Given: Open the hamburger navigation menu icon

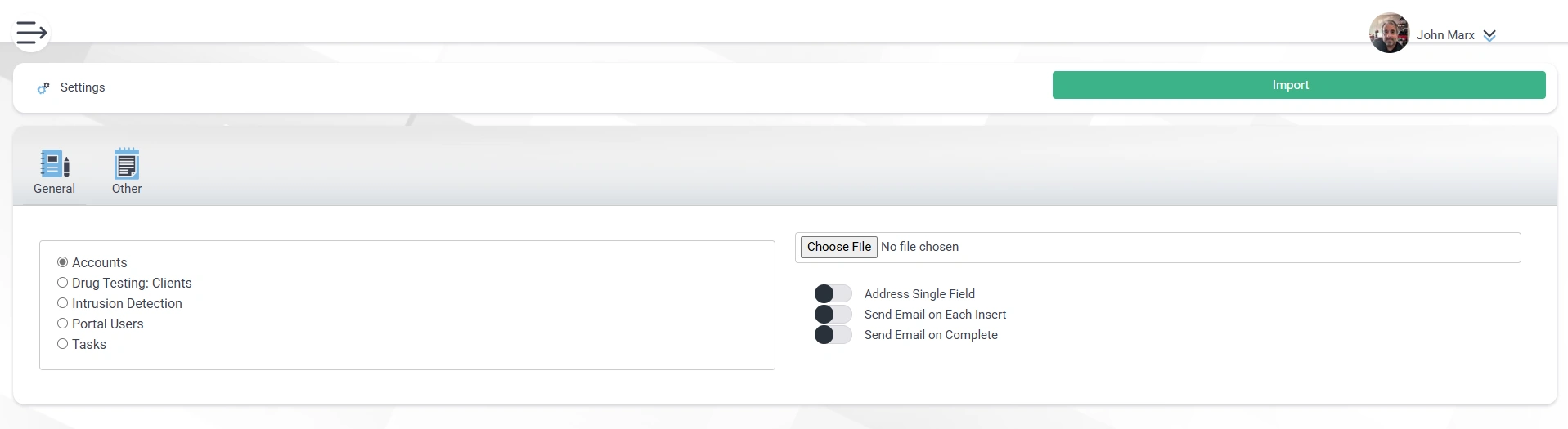Looking at the screenshot, I should click(x=31, y=33).
